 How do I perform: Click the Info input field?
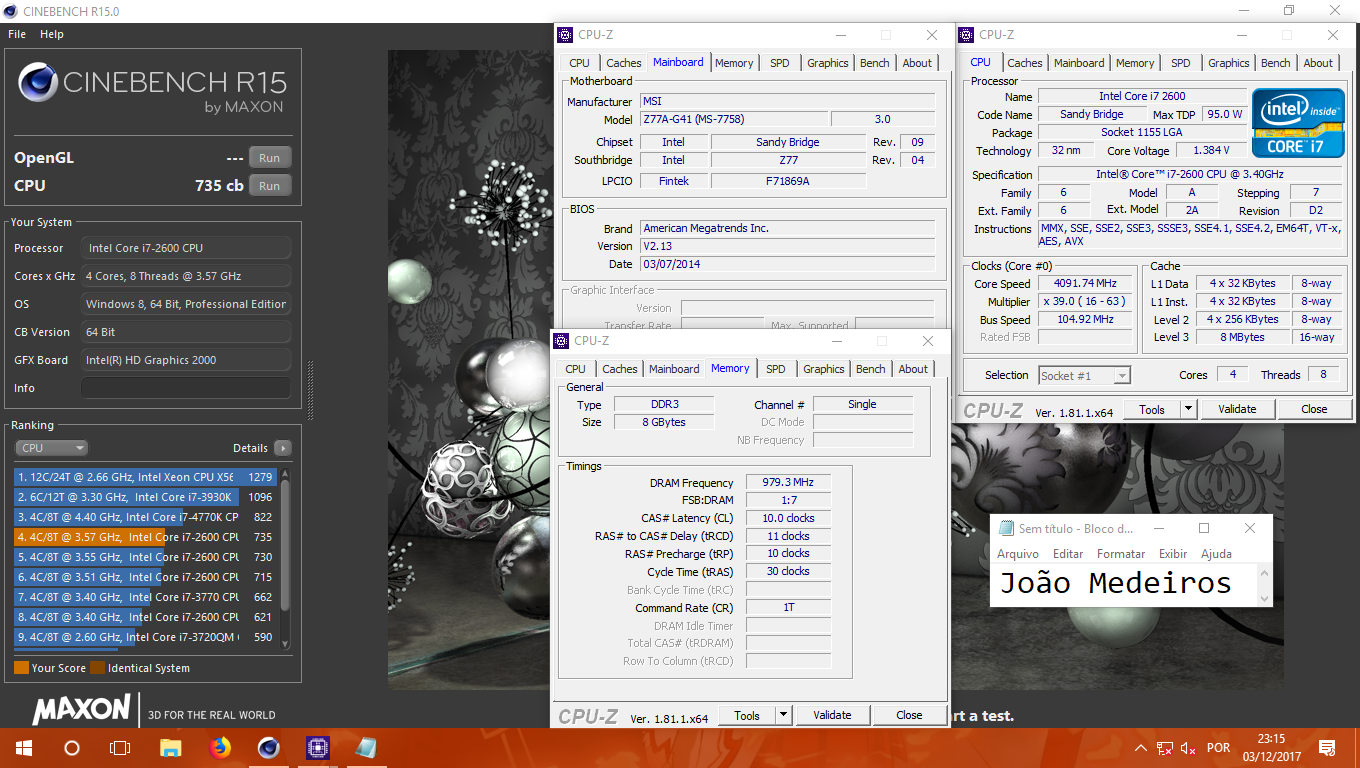[x=186, y=388]
